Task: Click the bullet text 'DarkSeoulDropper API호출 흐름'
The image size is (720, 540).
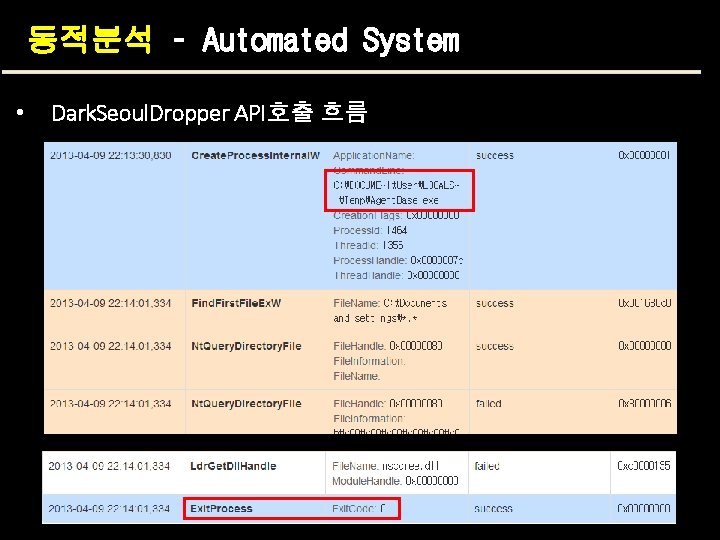Action: coord(209,112)
